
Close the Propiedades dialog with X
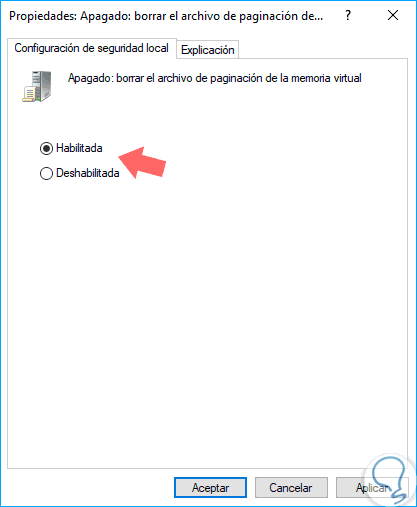(393, 15)
